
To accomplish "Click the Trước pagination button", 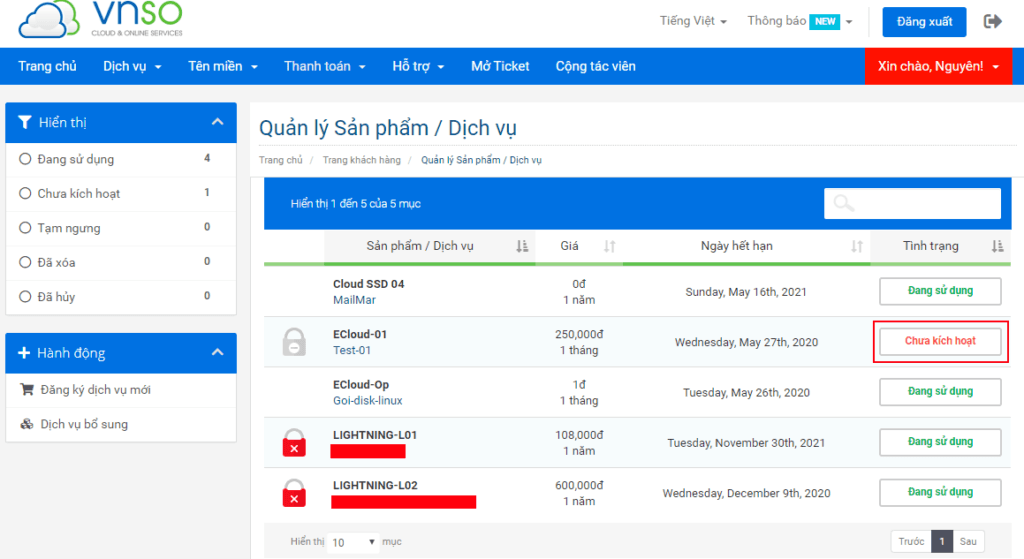I will 911,541.
